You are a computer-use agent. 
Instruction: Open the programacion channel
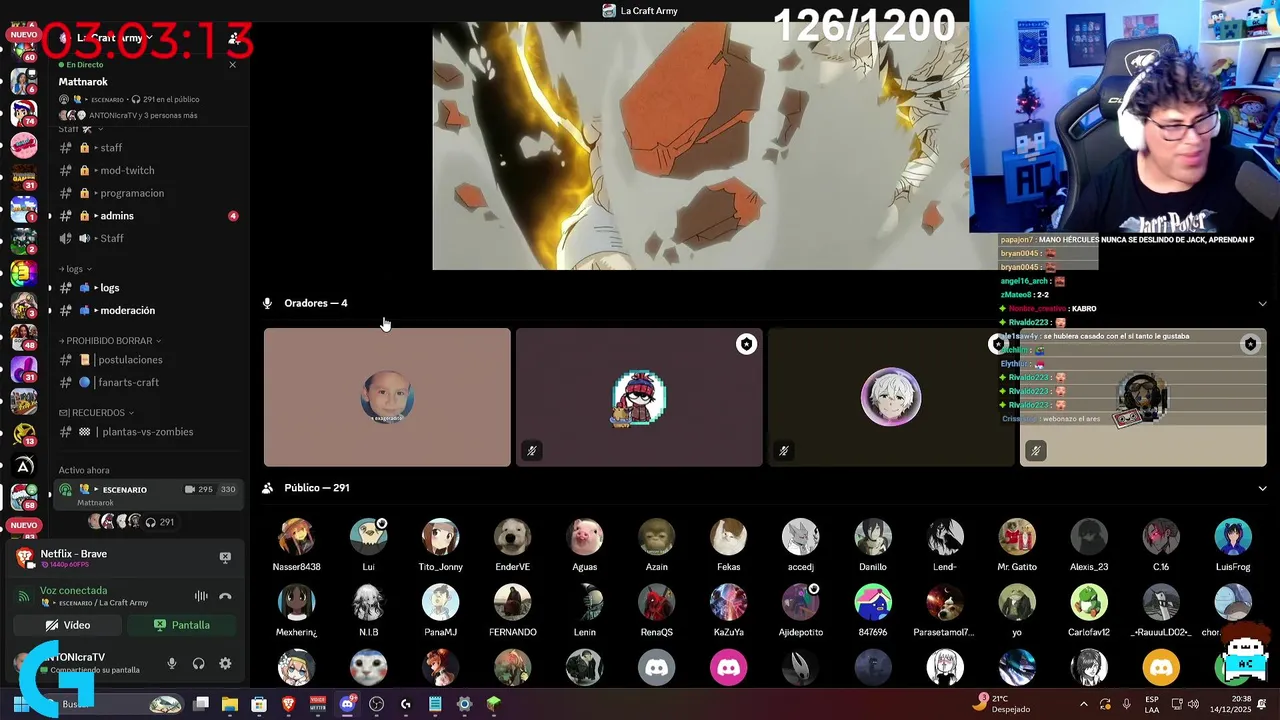(148, 193)
